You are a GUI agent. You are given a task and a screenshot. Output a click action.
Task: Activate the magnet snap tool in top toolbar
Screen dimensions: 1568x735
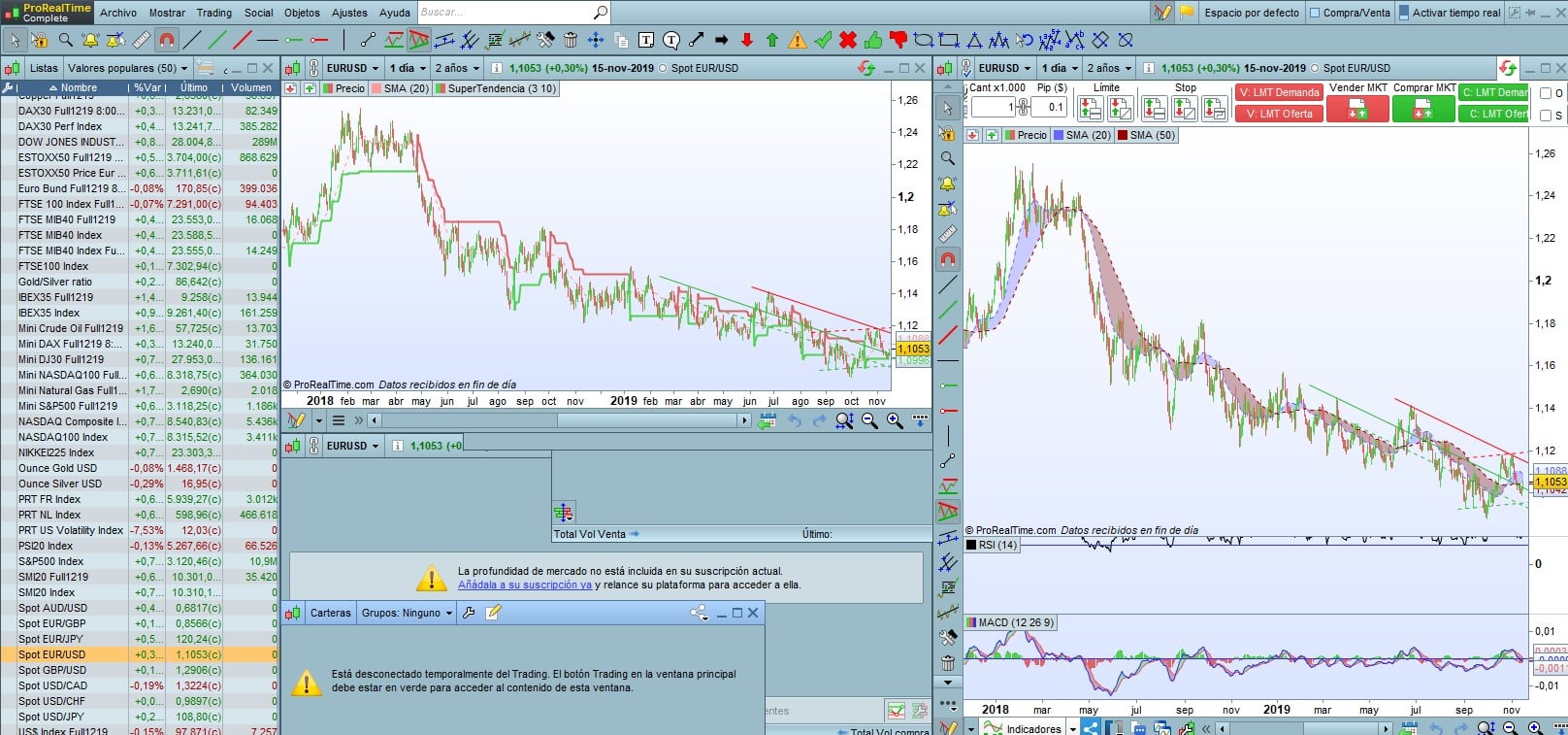pyautogui.click(x=167, y=40)
